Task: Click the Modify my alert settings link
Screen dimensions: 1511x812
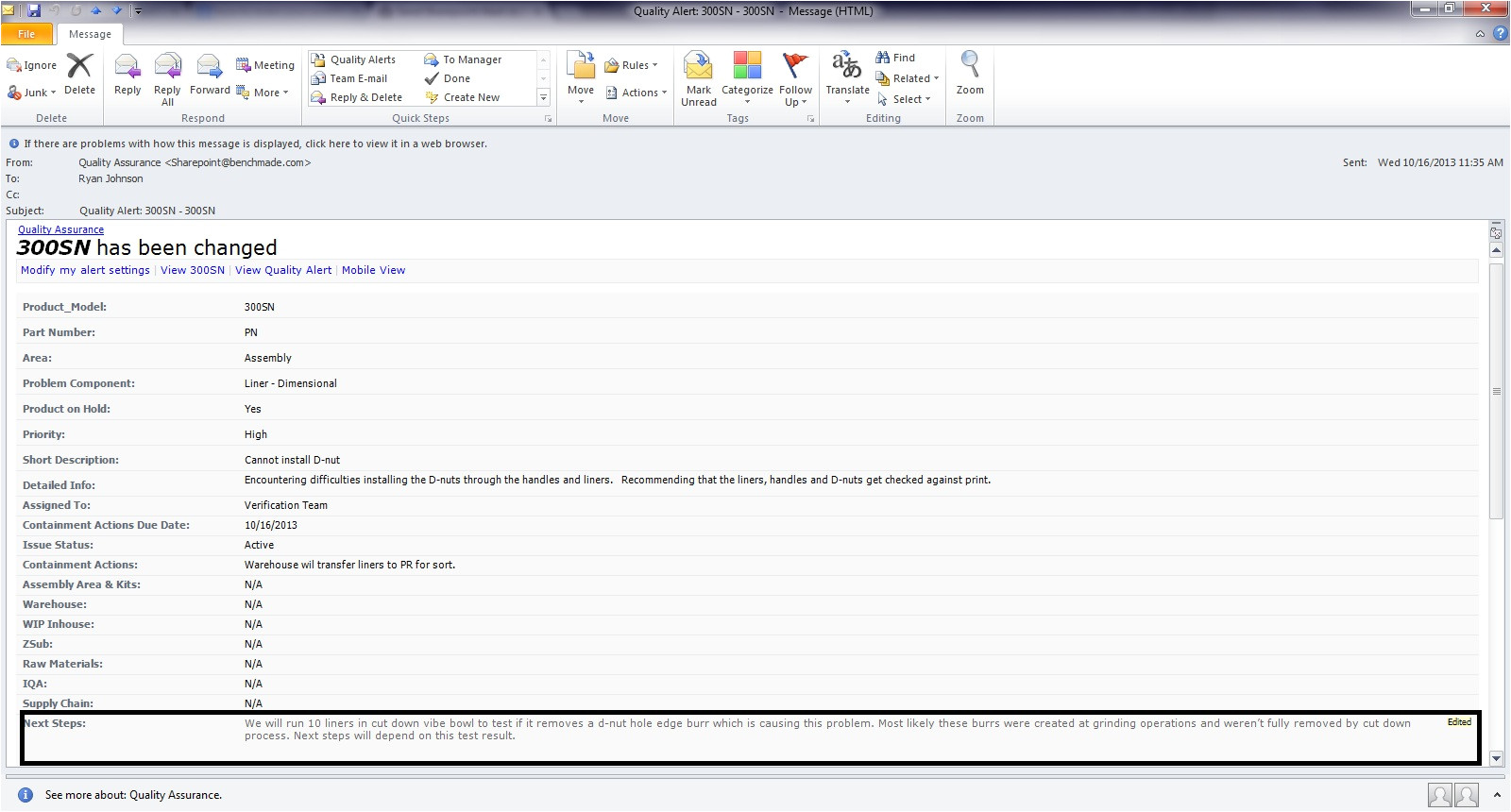Action: click(x=85, y=270)
